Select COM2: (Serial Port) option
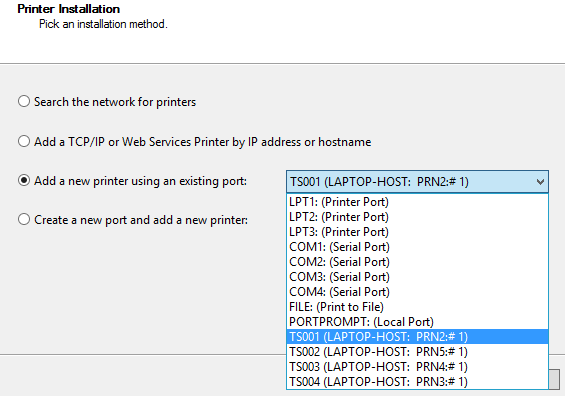565x396 pixels. pos(417,262)
